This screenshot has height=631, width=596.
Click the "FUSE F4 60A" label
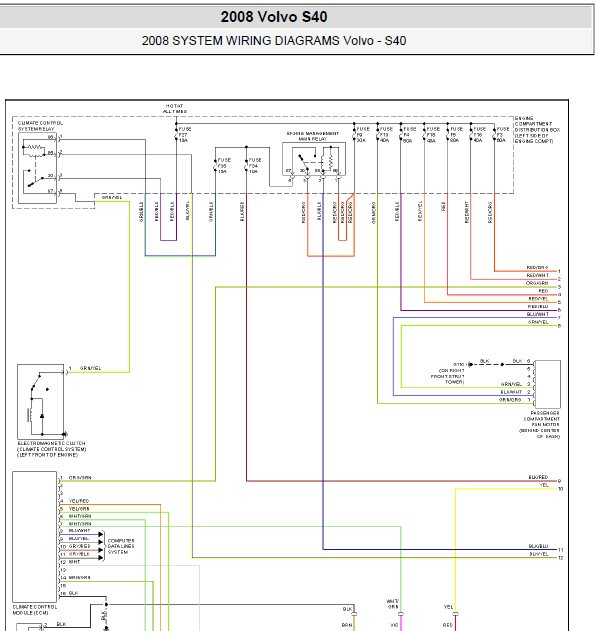pos(410,134)
